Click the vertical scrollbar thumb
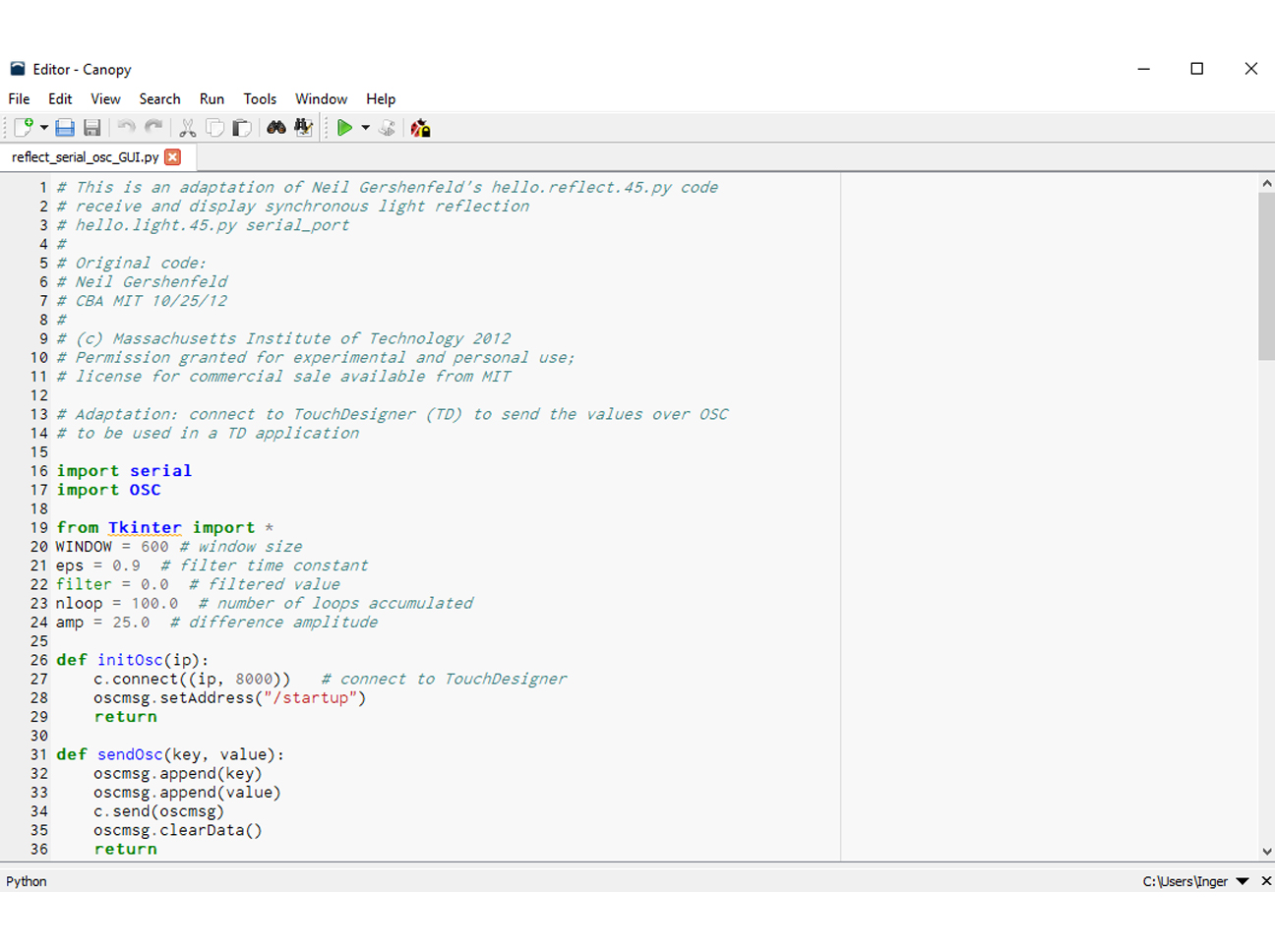The image size is (1275, 952). click(1266, 277)
